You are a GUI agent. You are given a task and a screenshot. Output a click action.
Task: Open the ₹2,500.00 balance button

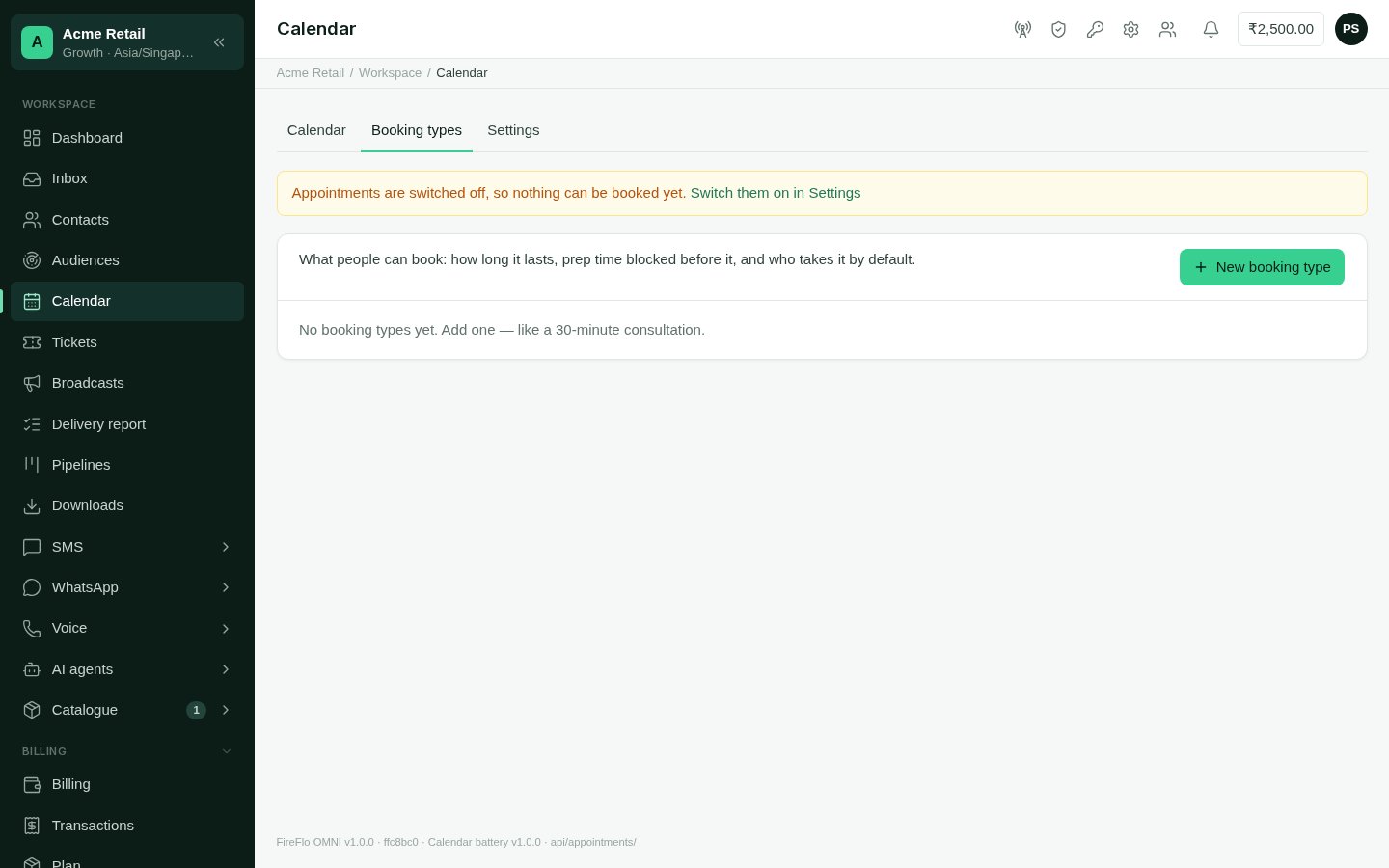tap(1281, 29)
